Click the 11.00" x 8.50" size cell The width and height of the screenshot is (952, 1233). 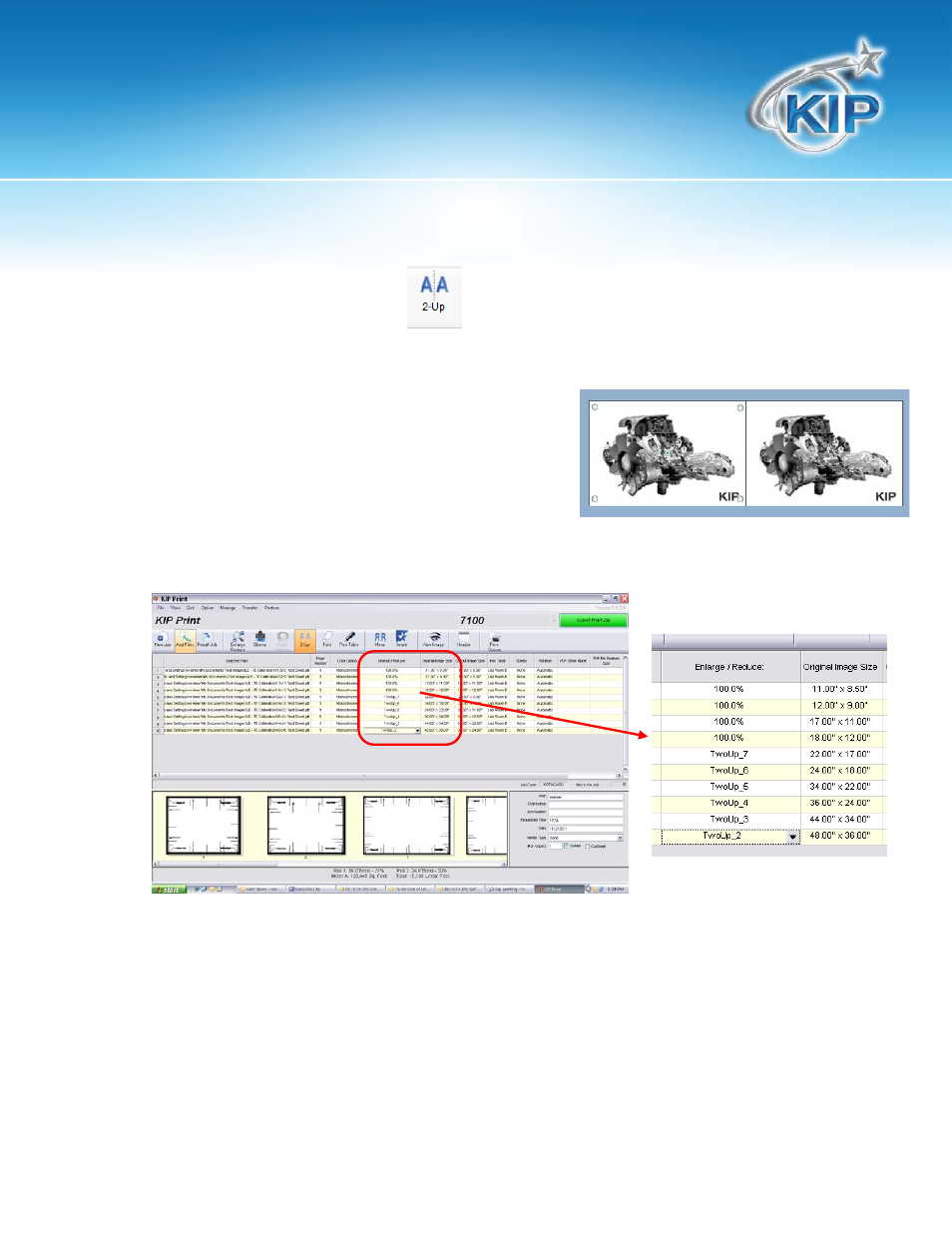(840, 689)
